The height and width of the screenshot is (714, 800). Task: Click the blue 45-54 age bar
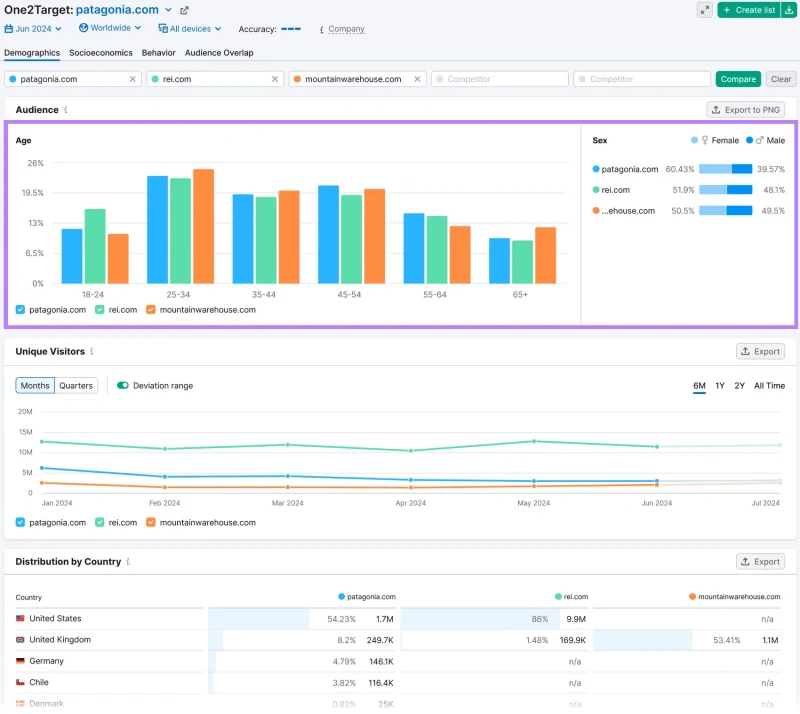328,235
